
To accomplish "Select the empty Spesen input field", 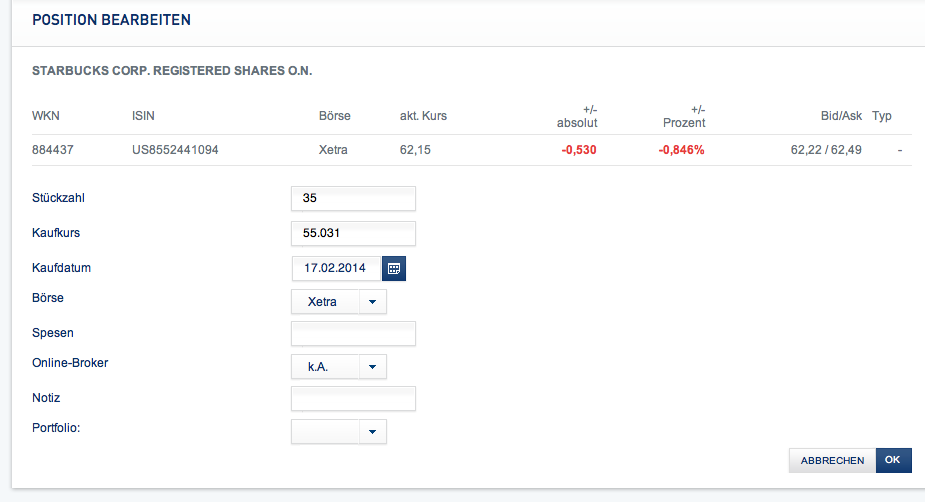I will [x=353, y=333].
